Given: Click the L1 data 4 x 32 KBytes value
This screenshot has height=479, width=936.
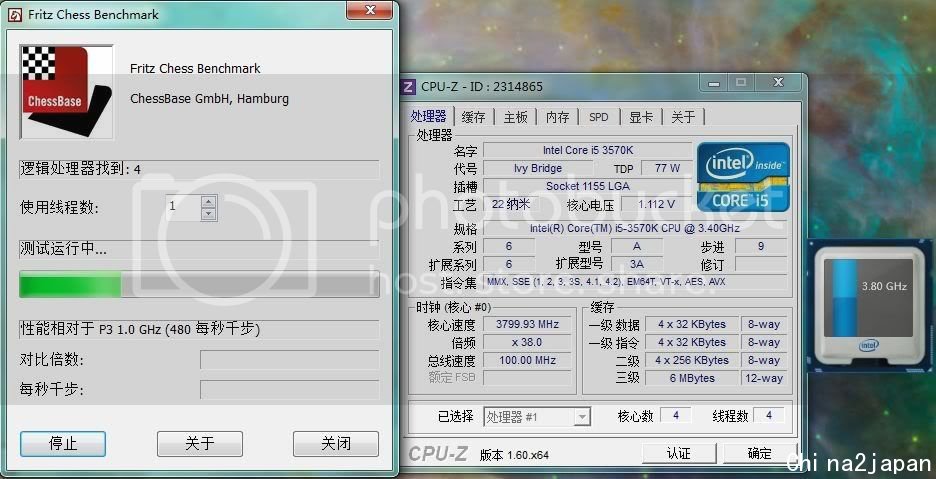Looking at the screenshot, I should (692, 324).
